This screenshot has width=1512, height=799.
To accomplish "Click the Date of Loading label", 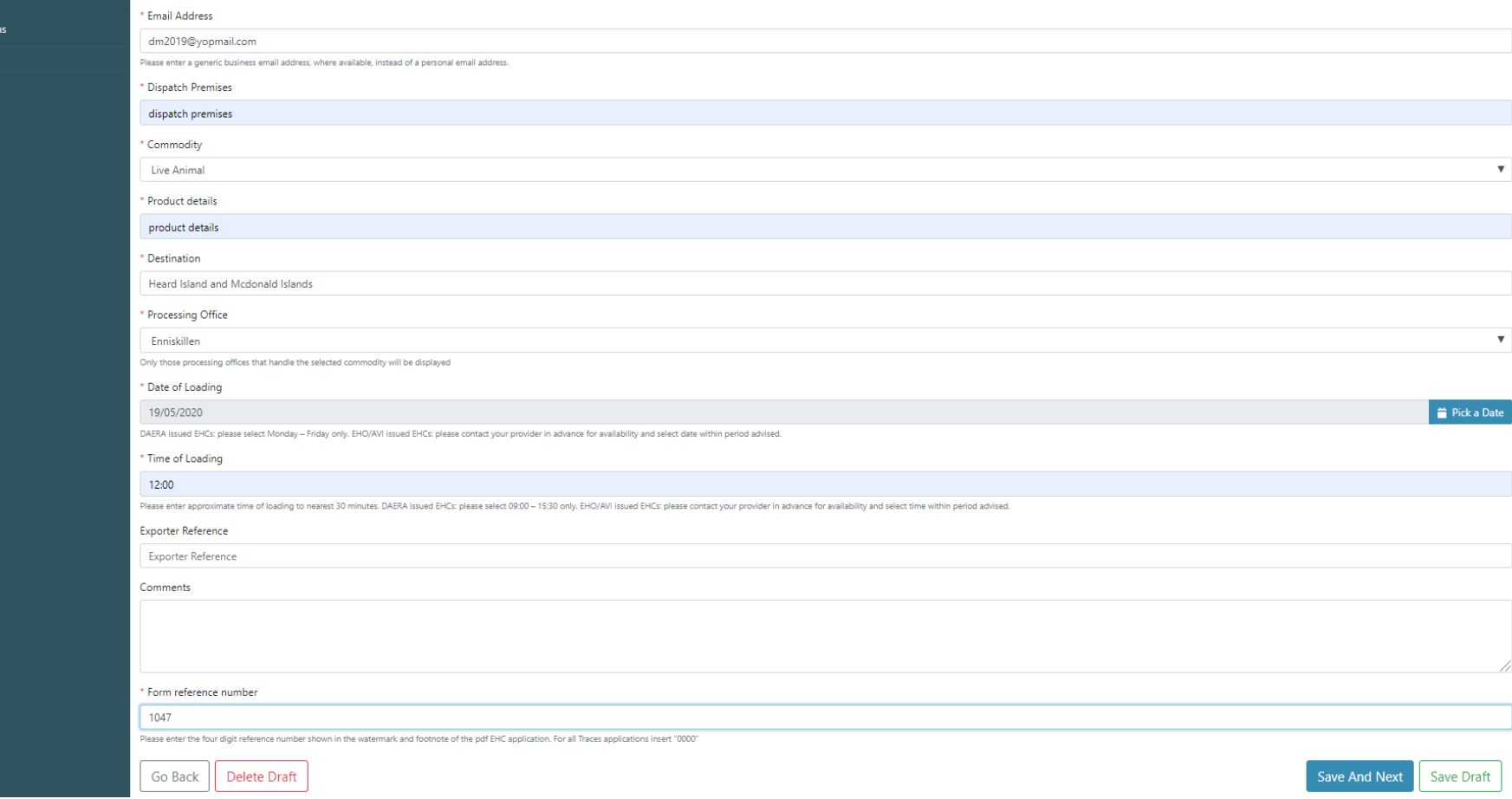I will click(x=185, y=387).
